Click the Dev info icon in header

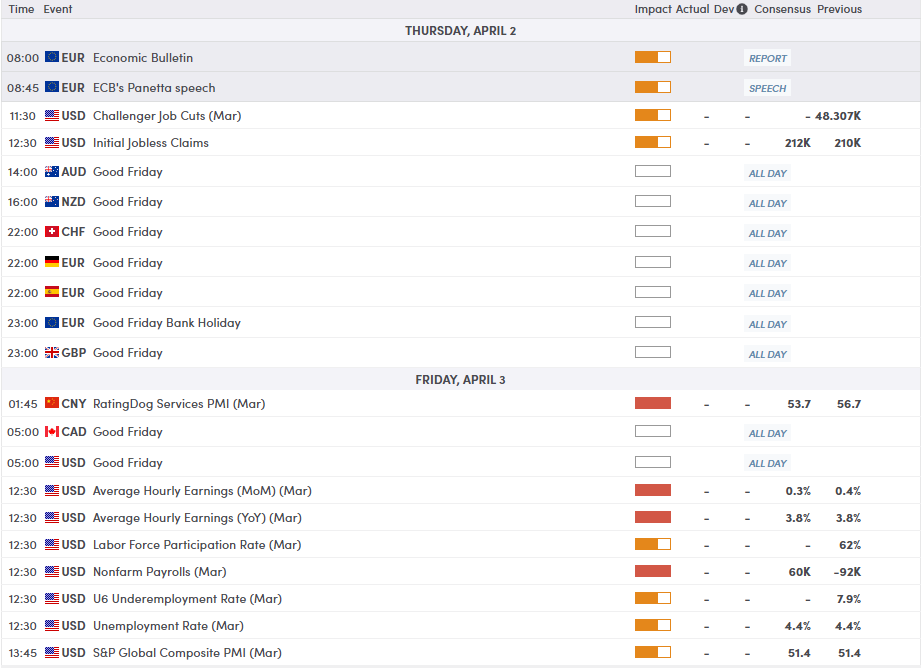point(742,9)
